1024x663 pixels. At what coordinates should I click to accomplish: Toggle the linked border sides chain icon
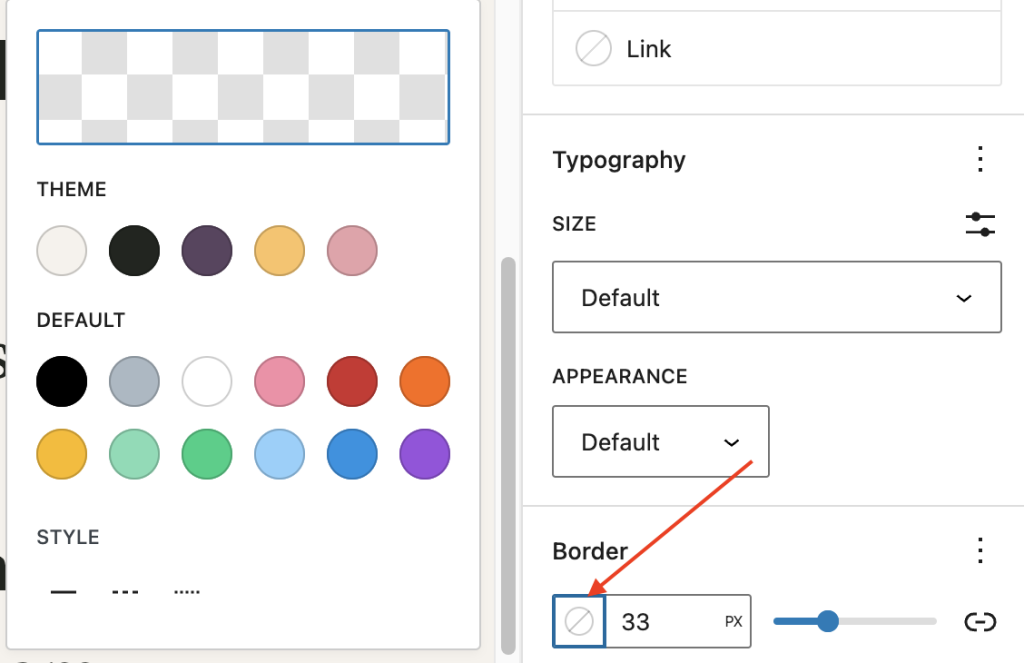click(x=980, y=621)
